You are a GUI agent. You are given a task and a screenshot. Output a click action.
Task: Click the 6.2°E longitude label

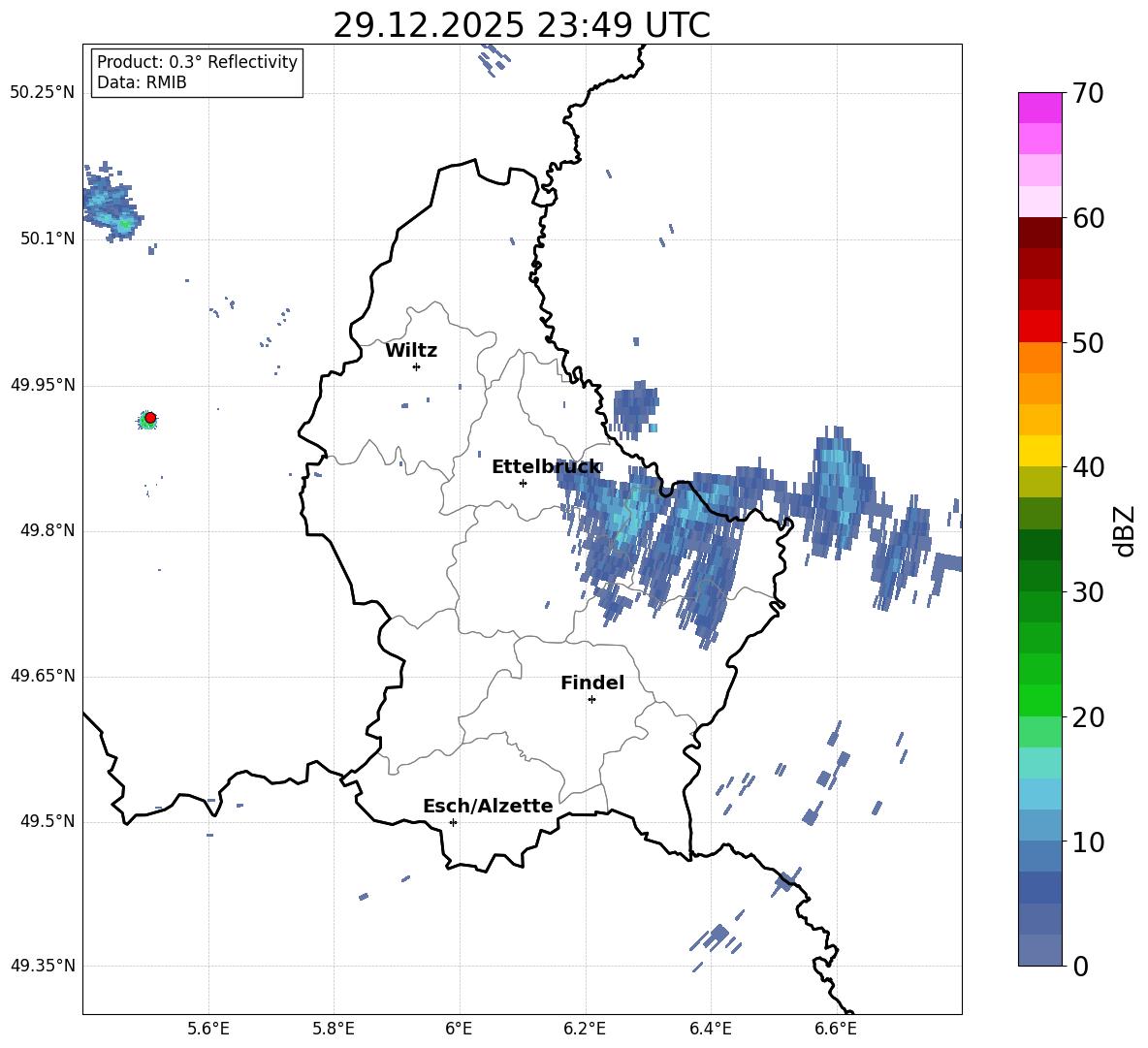pos(585,1029)
